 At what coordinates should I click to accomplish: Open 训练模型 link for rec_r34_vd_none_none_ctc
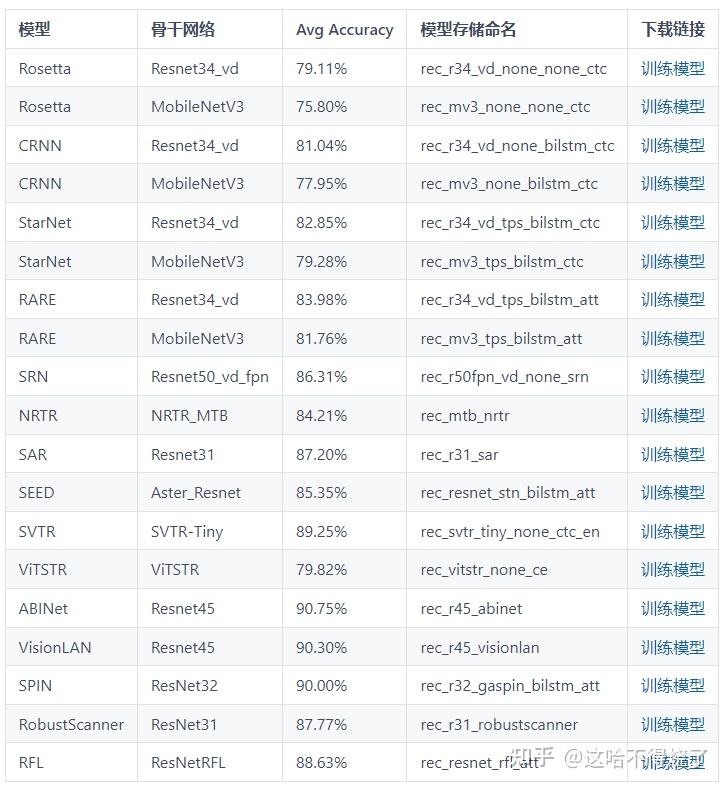coord(672,68)
